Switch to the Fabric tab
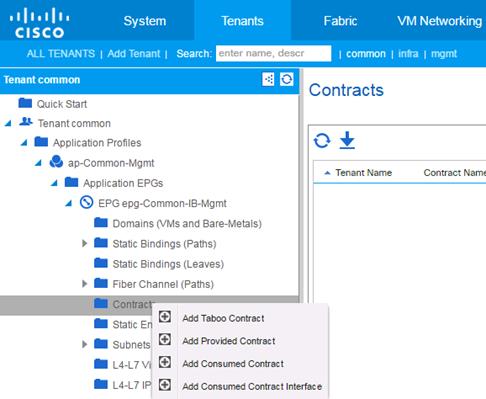The height and width of the screenshot is (399, 486). [x=340, y=21]
